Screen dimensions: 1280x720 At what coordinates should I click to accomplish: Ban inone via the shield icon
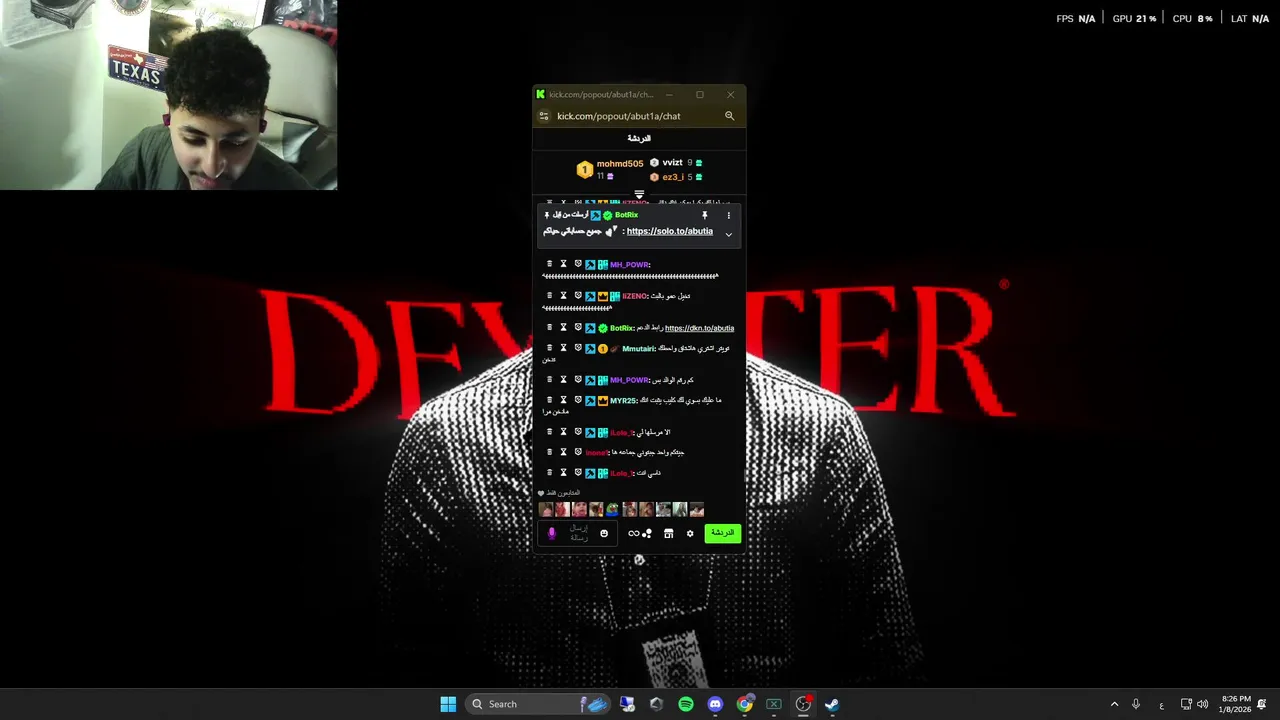point(578,452)
